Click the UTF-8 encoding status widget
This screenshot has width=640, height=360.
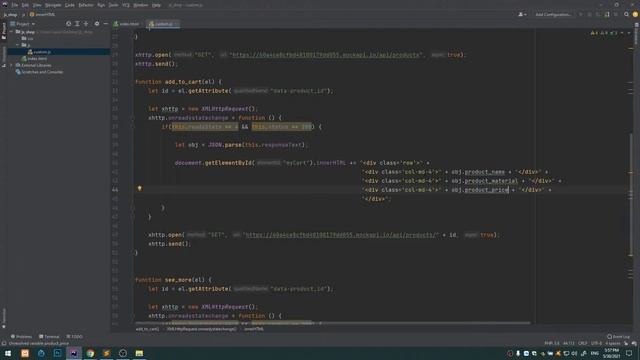pos(596,344)
